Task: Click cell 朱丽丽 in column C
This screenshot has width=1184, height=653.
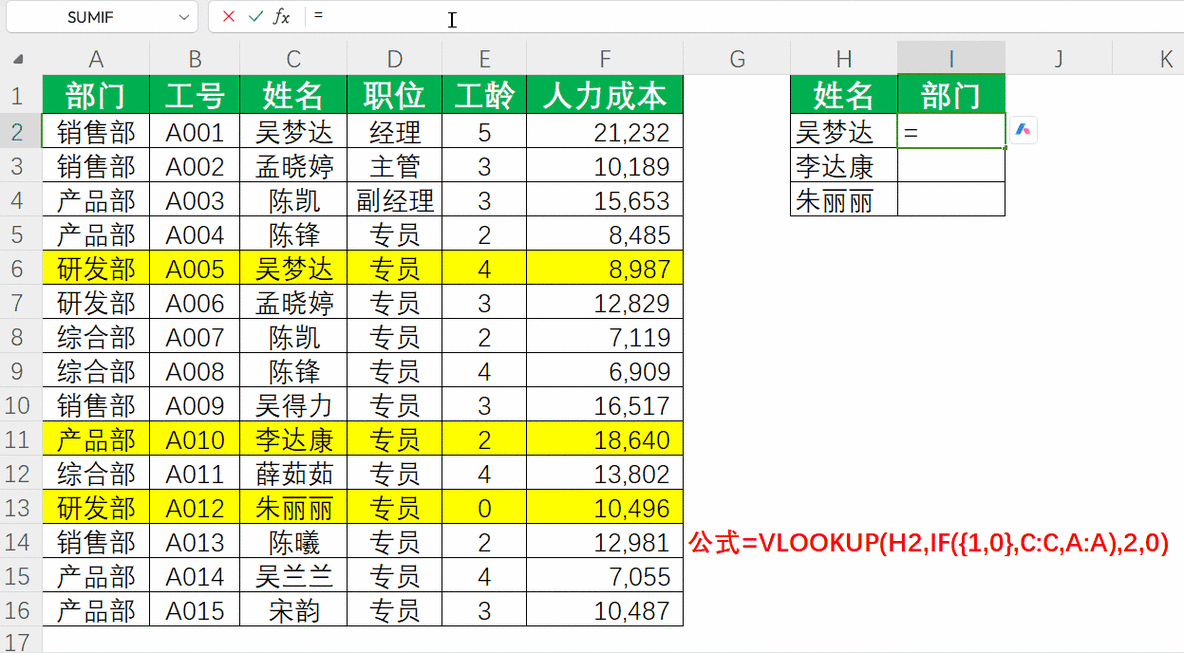Action: click(x=294, y=508)
